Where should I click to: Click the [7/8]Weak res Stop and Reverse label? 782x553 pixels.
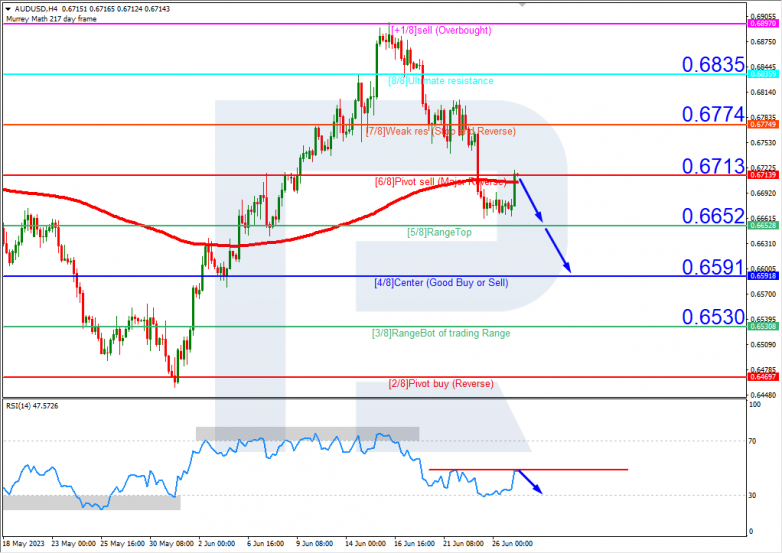click(x=440, y=131)
